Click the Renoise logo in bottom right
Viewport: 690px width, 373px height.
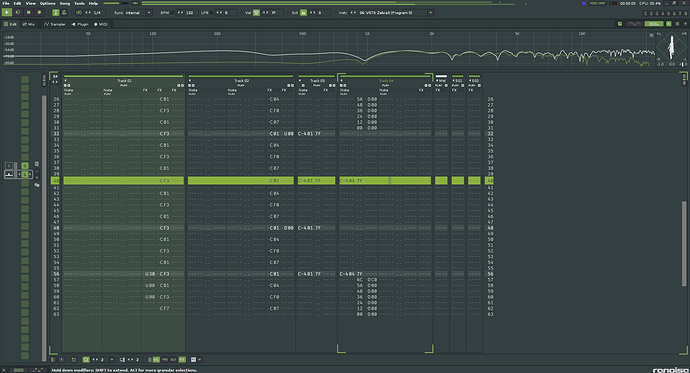point(670,370)
